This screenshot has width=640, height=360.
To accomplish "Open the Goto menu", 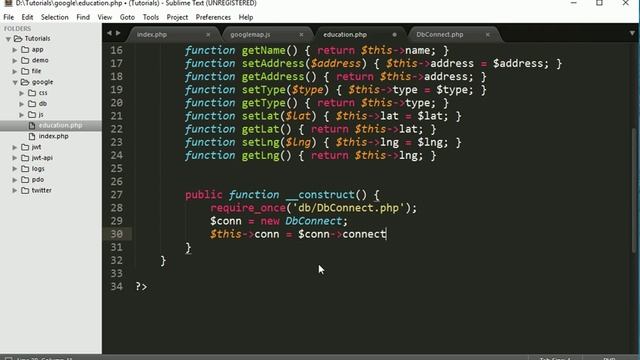I will coord(127,17).
